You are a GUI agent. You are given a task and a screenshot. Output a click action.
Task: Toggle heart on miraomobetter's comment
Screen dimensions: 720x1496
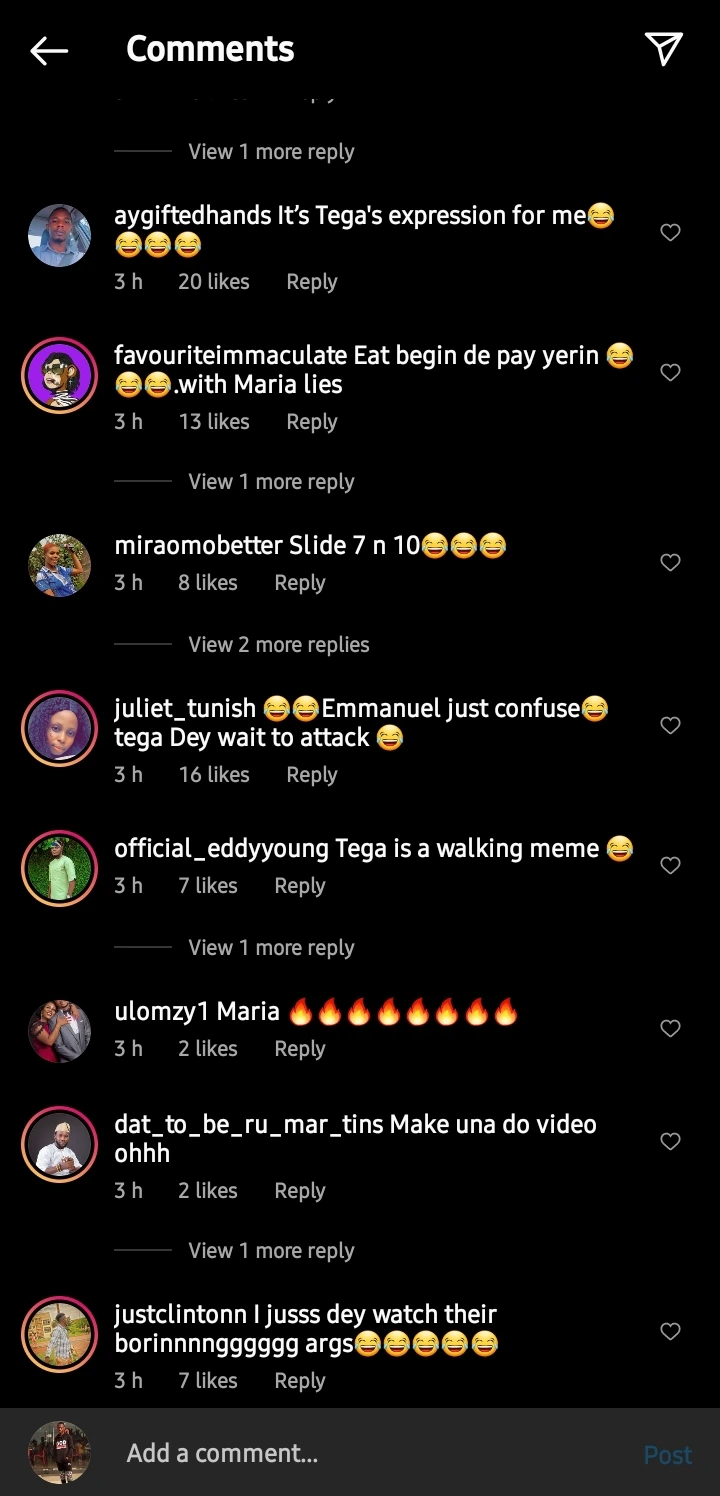(670, 563)
